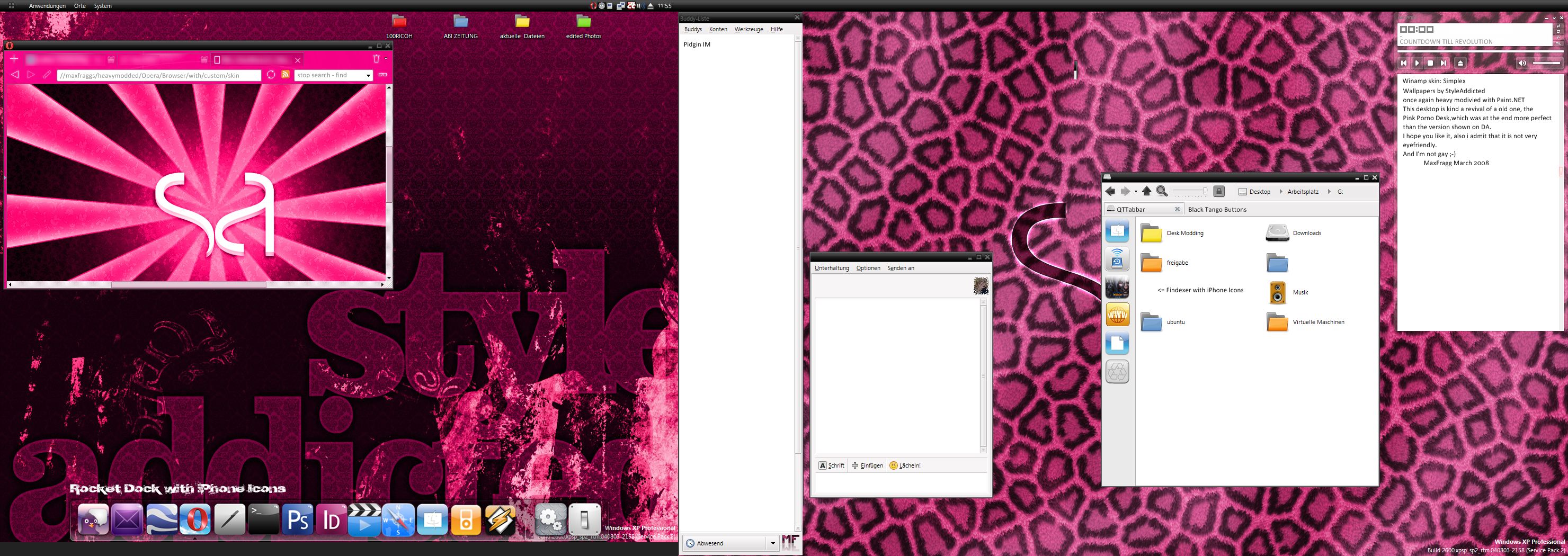1568x556 pixels.
Task: Click the Lächeln! smiley button
Action: tap(905, 465)
